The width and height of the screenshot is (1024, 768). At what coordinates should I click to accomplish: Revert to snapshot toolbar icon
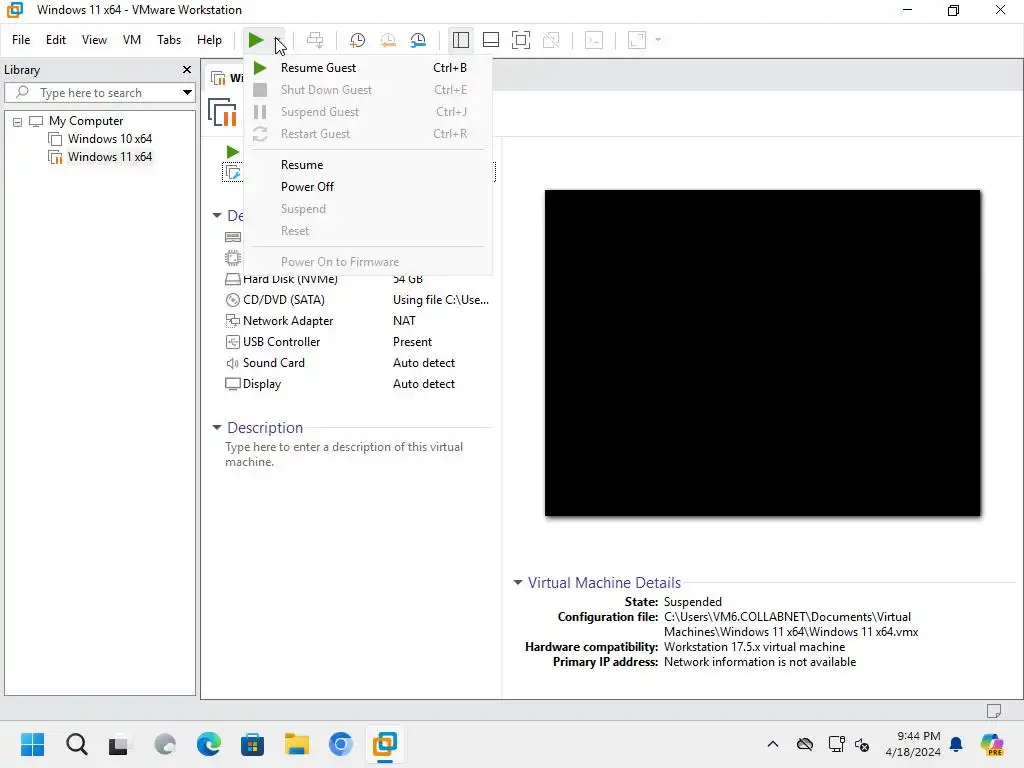click(x=388, y=40)
